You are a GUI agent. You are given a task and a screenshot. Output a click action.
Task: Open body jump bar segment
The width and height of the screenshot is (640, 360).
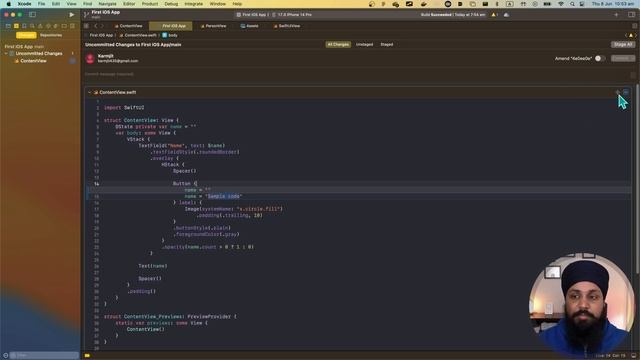tap(170, 35)
